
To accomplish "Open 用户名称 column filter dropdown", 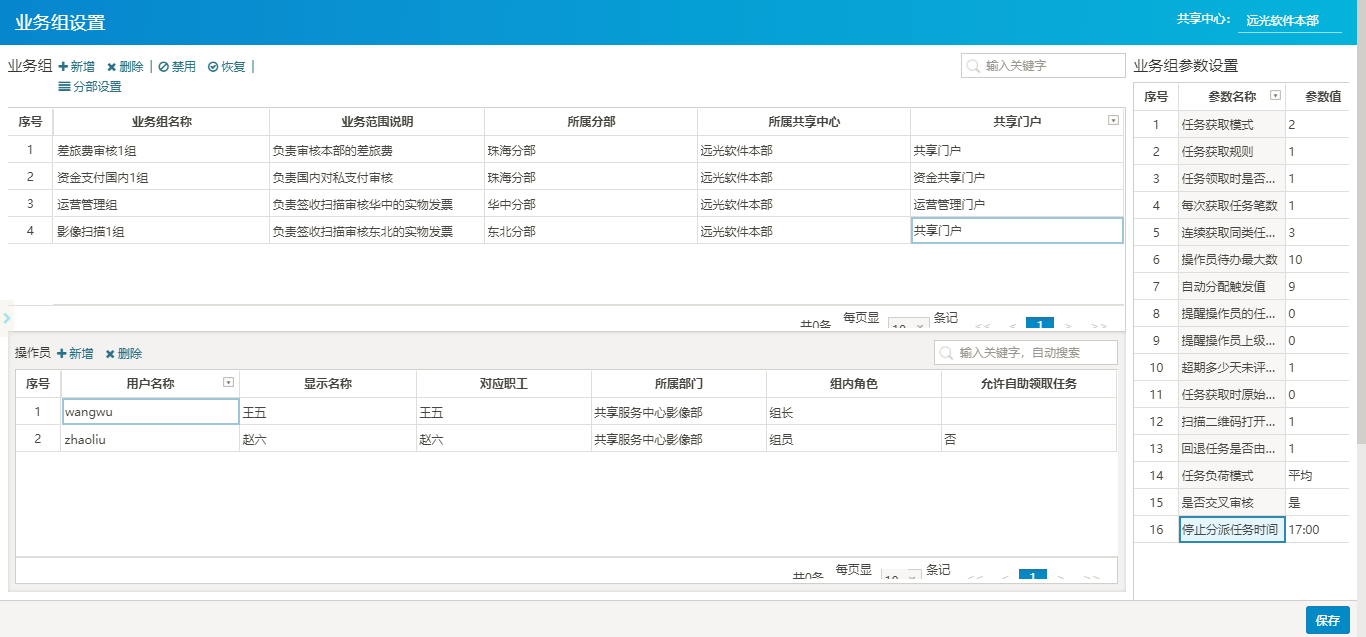I will coord(228,383).
